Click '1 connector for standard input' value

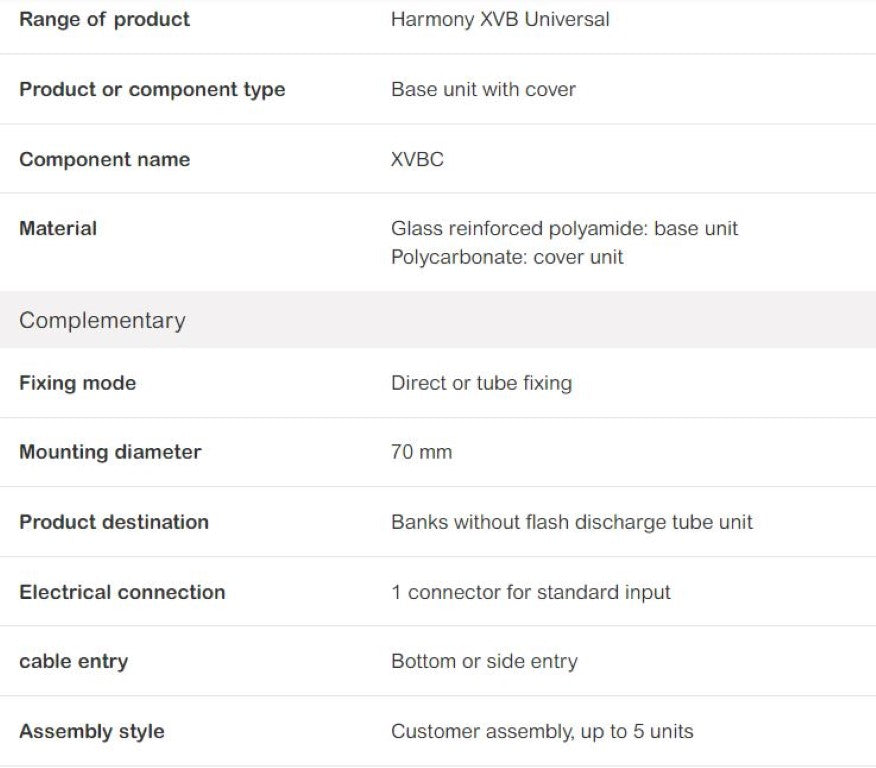(x=531, y=592)
